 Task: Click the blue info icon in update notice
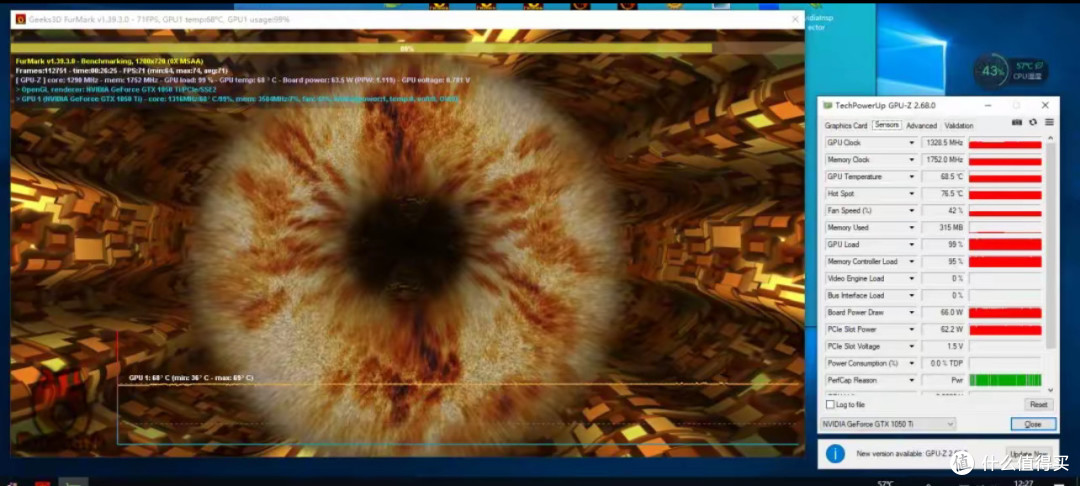(x=835, y=454)
